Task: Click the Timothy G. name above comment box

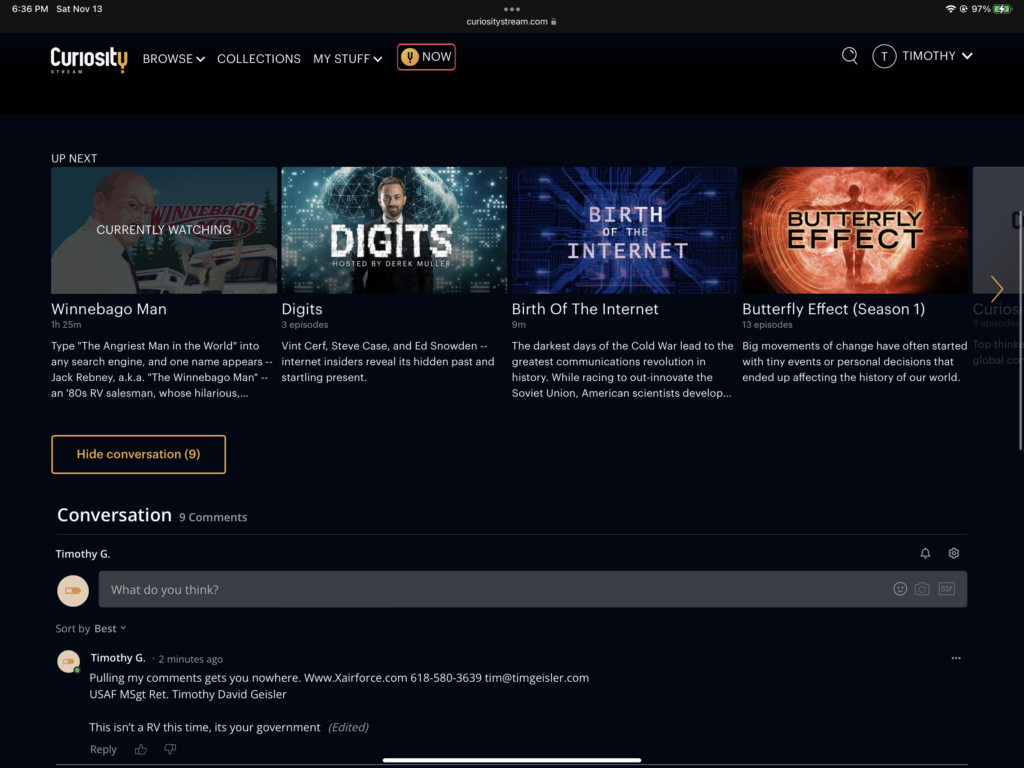Action: pos(83,554)
